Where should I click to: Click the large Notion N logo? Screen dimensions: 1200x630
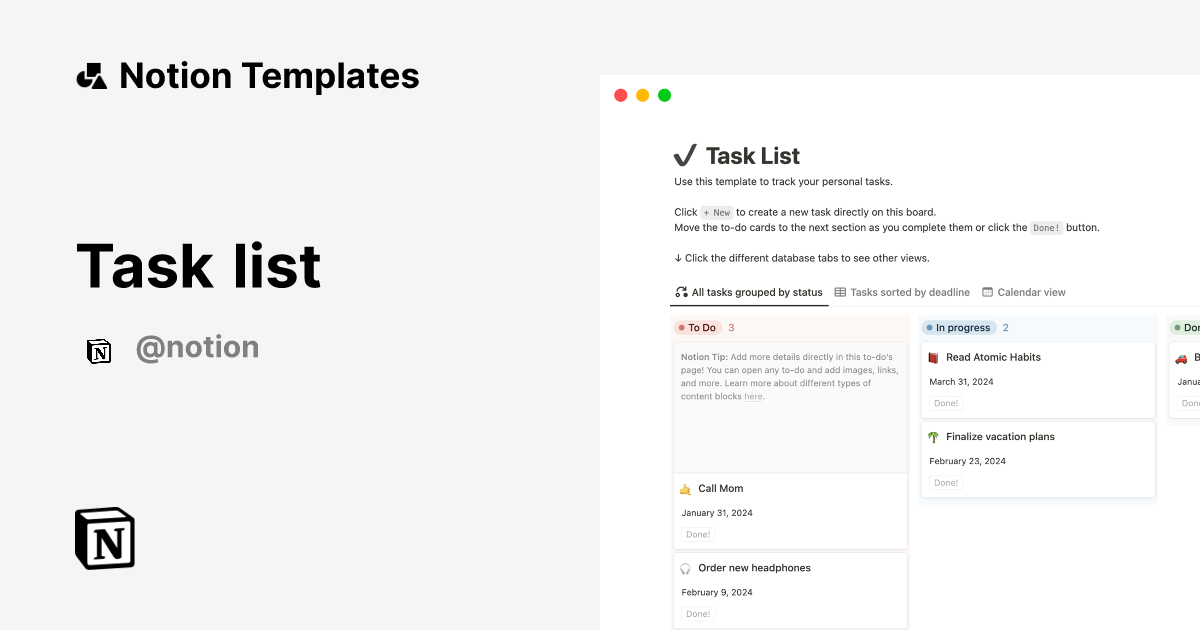tap(104, 538)
